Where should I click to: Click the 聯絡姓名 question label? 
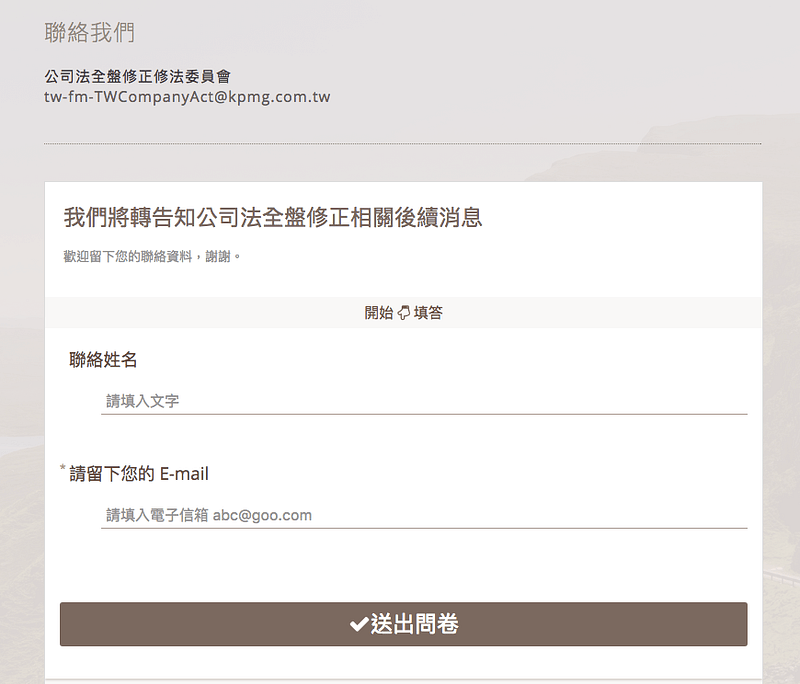(x=103, y=360)
